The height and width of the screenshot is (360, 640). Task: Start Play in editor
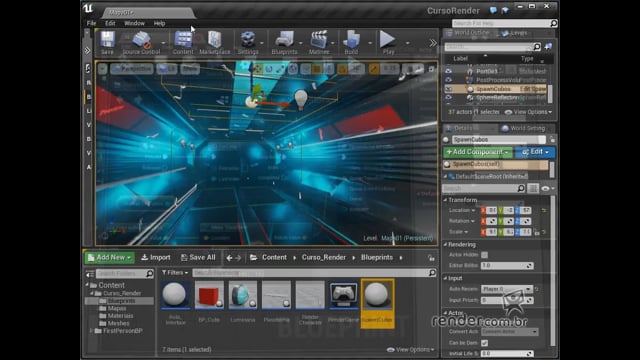pyautogui.click(x=388, y=42)
